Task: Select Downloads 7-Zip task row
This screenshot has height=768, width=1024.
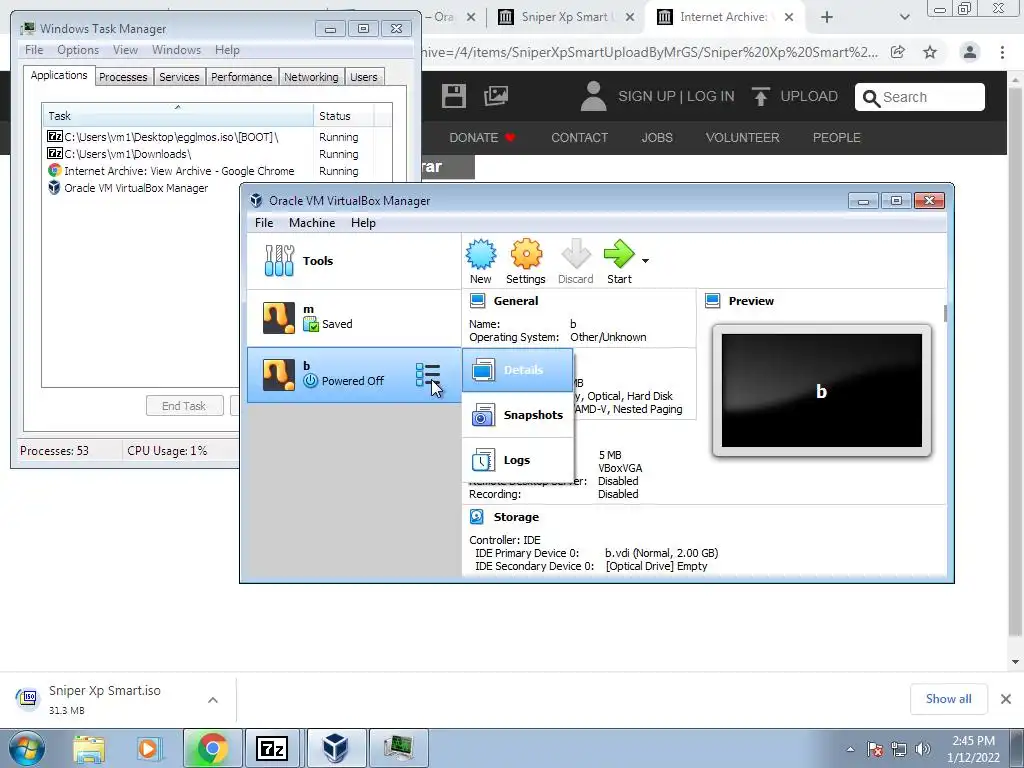Action: coord(217,154)
